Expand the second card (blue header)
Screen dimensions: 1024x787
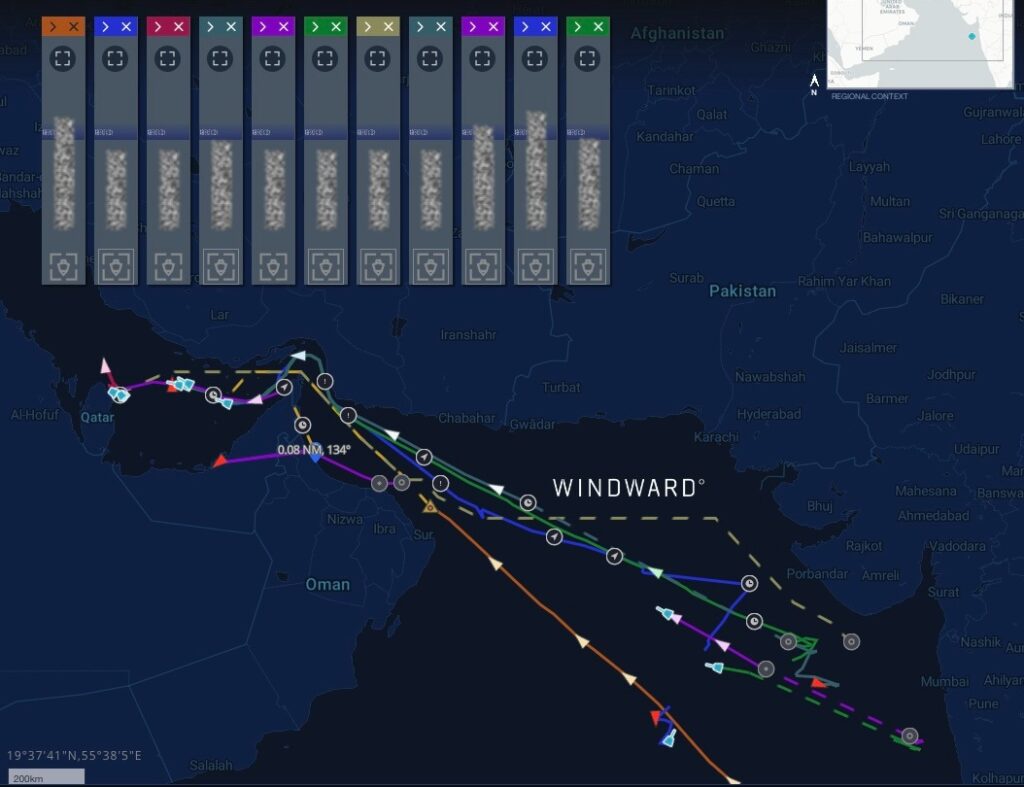point(106,27)
